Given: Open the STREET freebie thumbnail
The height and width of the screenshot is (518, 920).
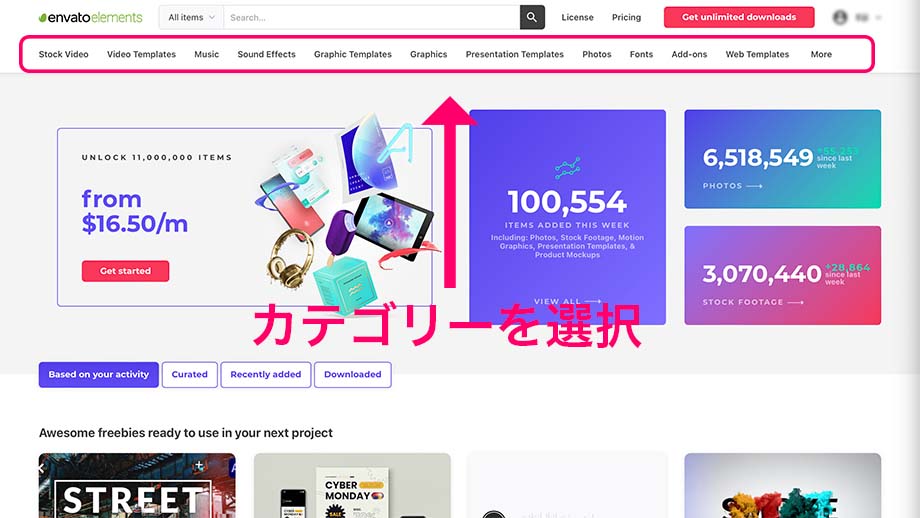Looking at the screenshot, I should tap(137, 485).
